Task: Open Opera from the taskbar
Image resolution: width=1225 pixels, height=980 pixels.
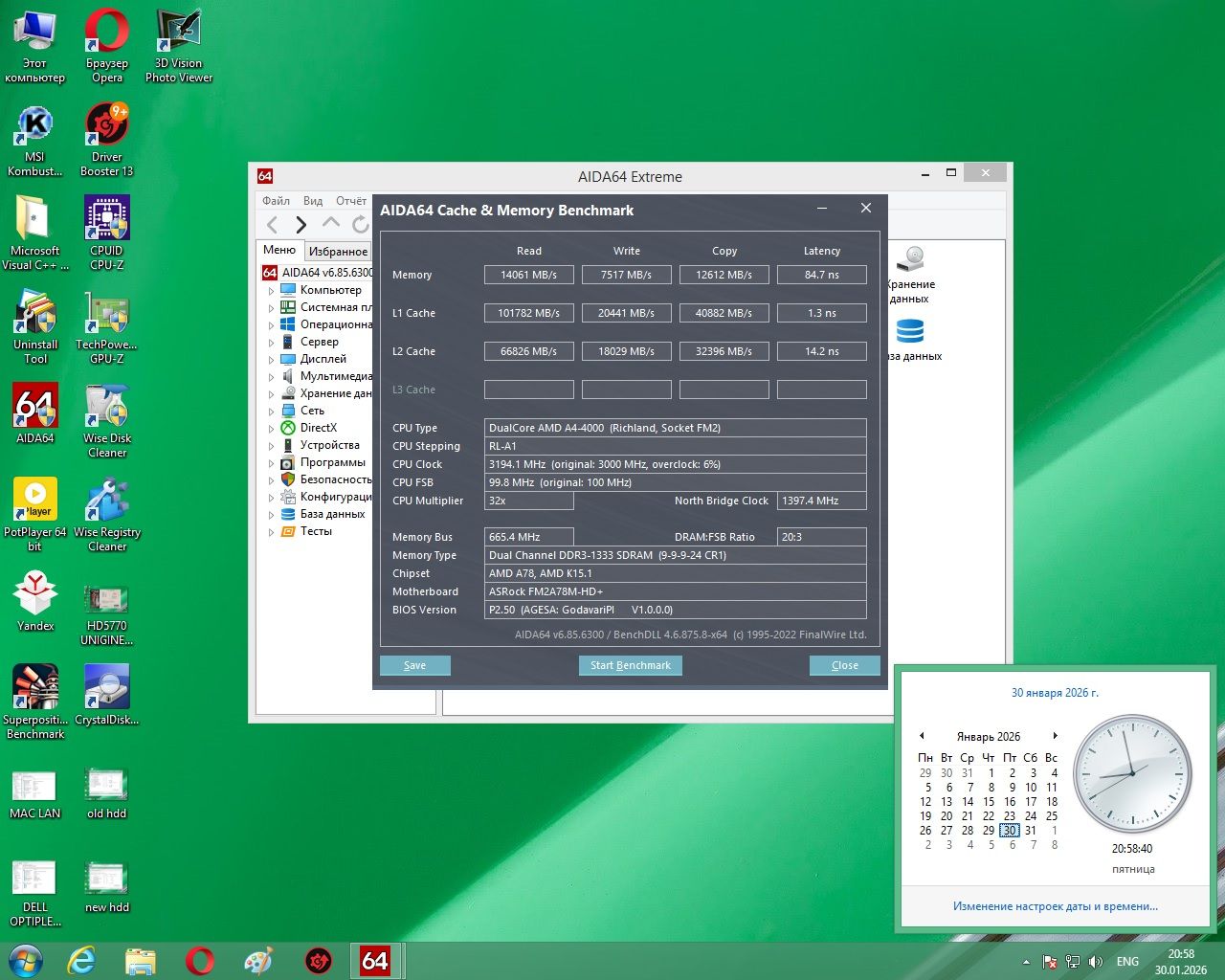Action: tap(200, 960)
